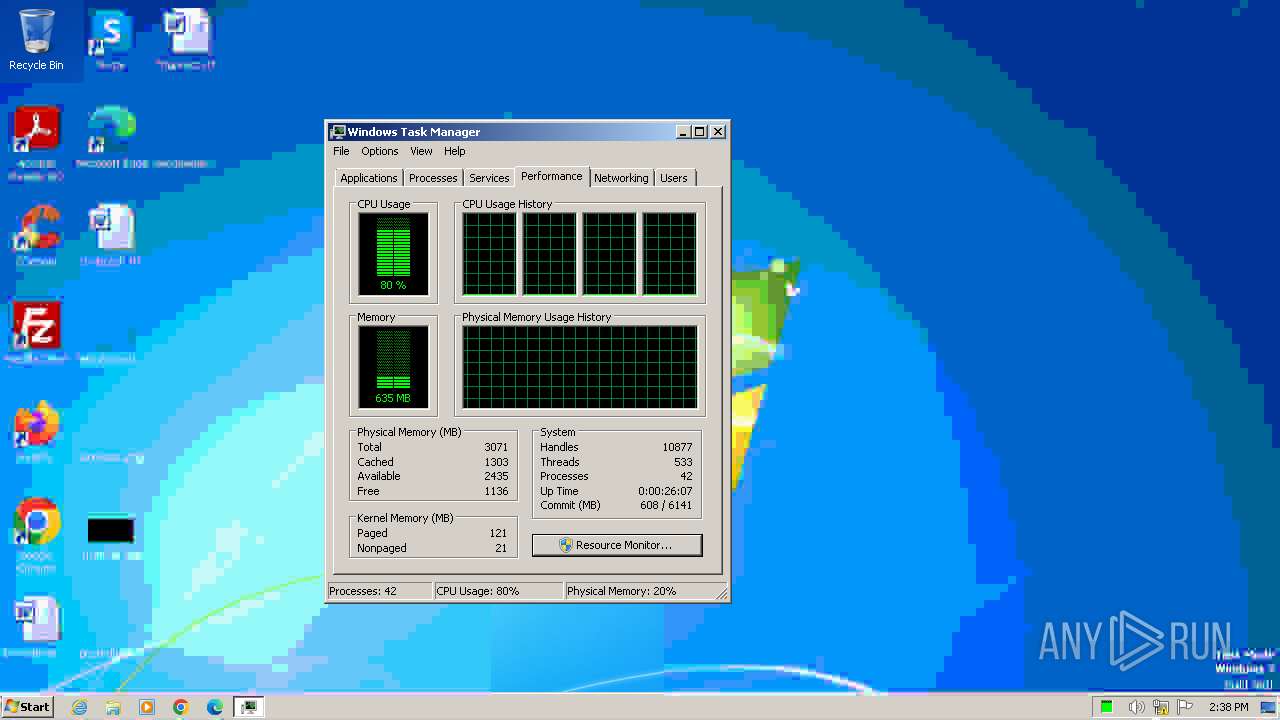Switch to the Networking tab
1280x720 pixels.
[x=621, y=178]
